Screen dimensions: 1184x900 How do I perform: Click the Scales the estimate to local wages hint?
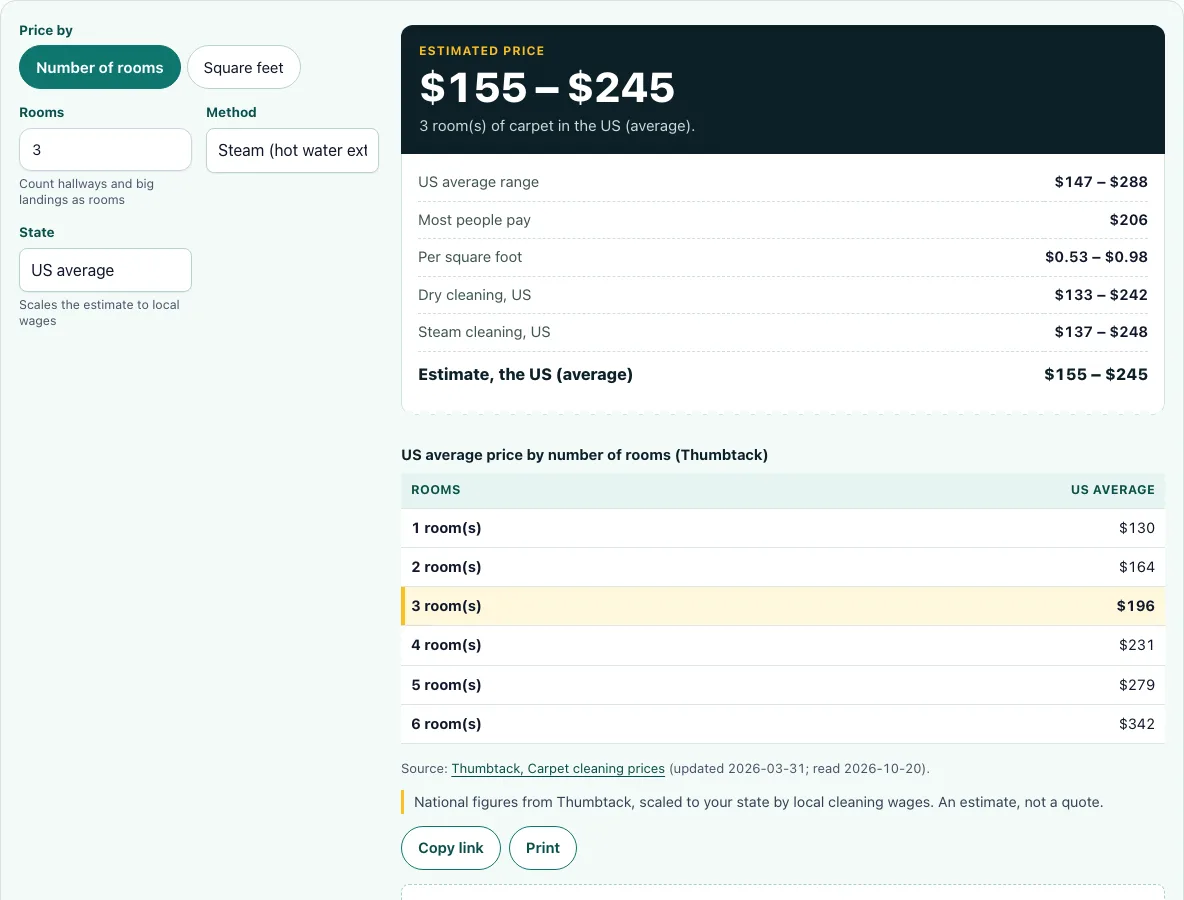pos(99,313)
